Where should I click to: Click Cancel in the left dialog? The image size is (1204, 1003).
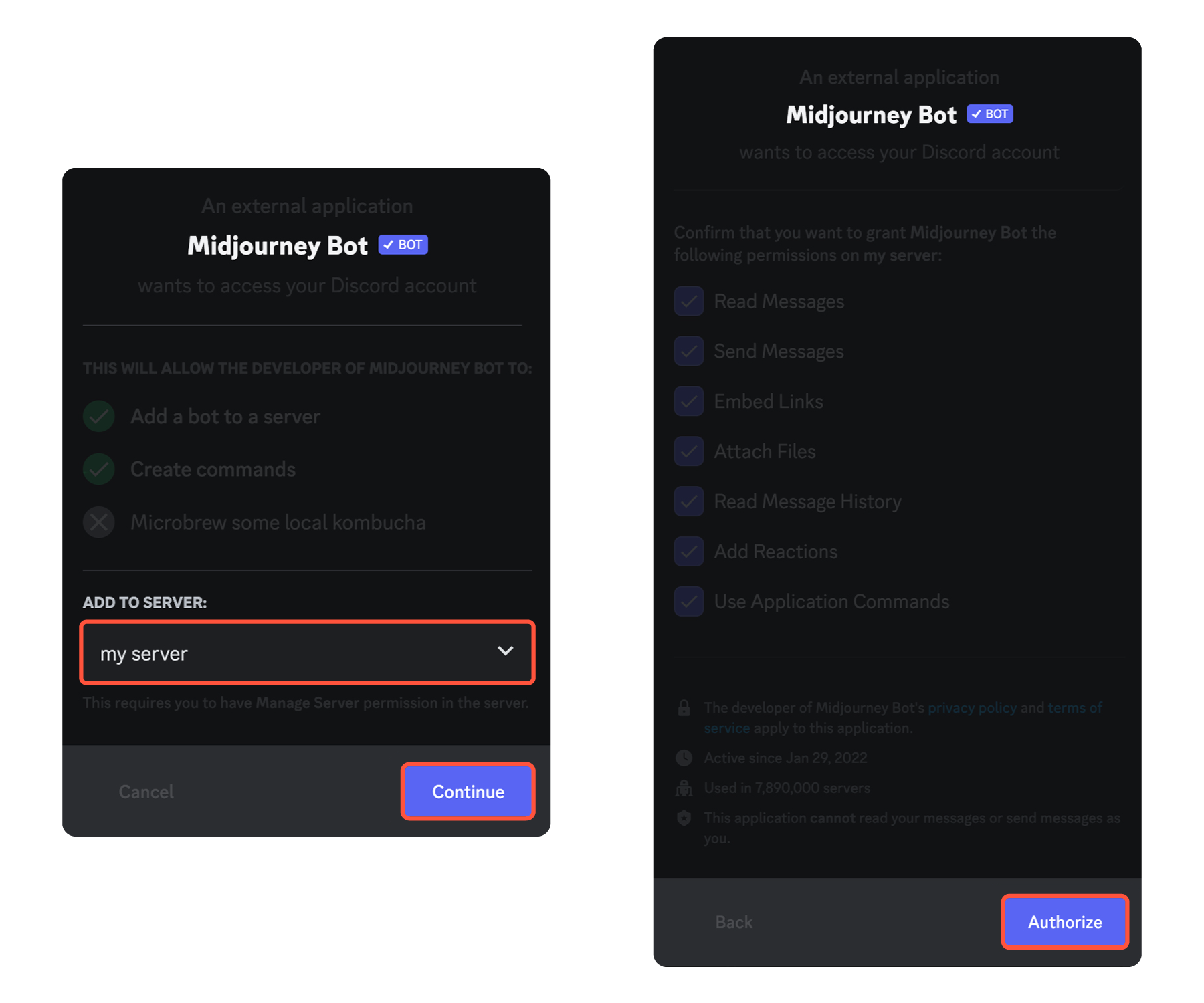tap(146, 792)
